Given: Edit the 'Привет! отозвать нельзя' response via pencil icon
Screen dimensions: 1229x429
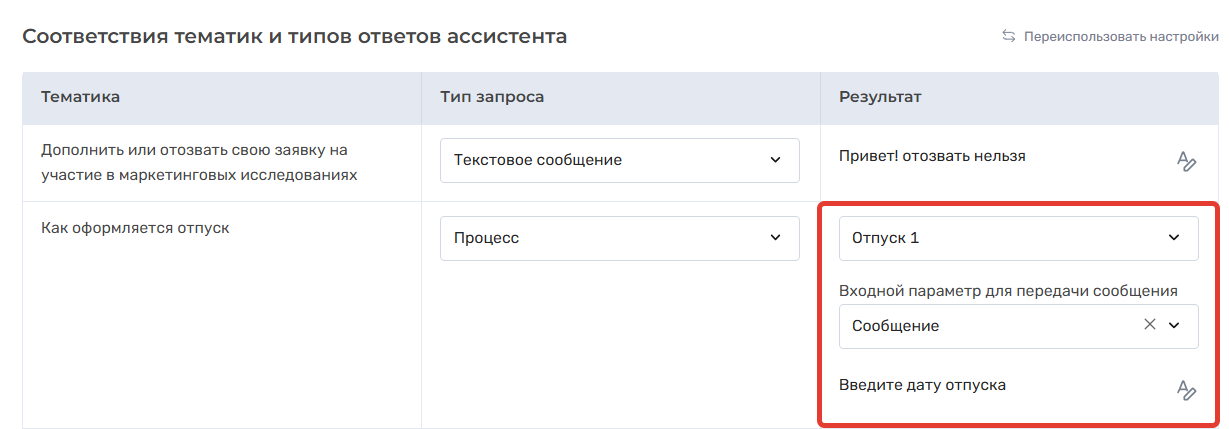Looking at the screenshot, I should click(x=1187, y=161).
